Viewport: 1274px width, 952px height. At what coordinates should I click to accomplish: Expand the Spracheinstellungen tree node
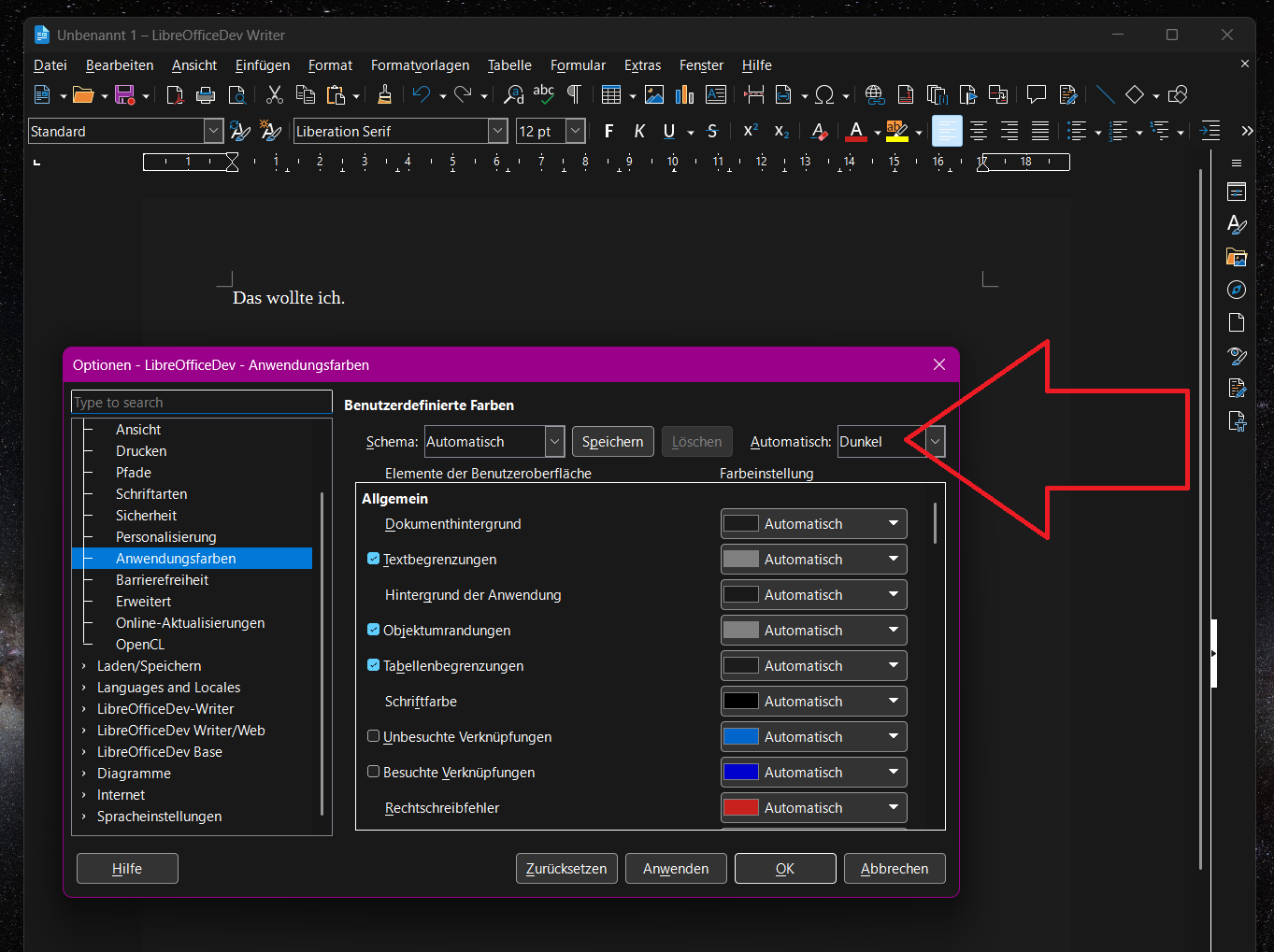[84, 817]
